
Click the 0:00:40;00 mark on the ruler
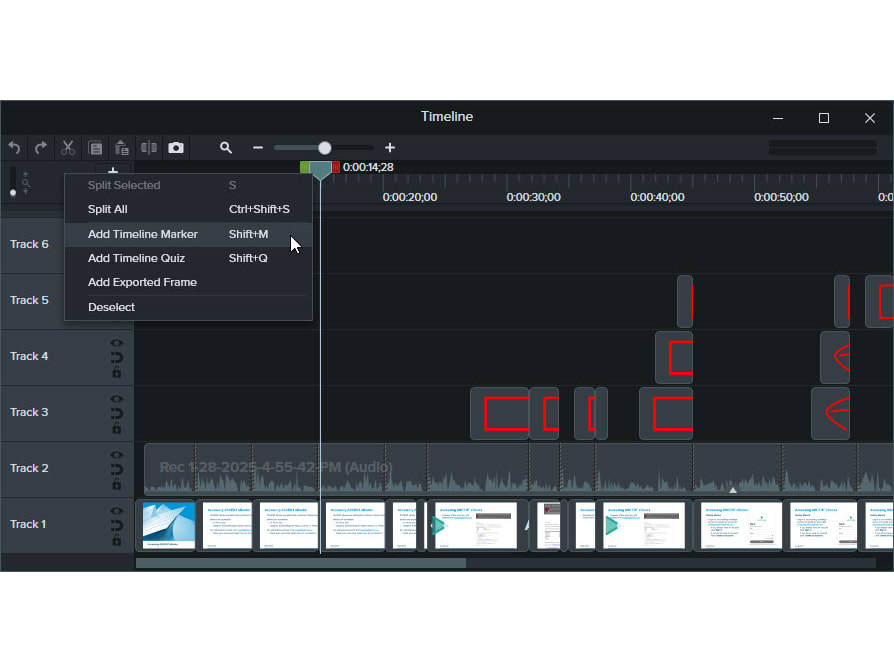point(657,197)
